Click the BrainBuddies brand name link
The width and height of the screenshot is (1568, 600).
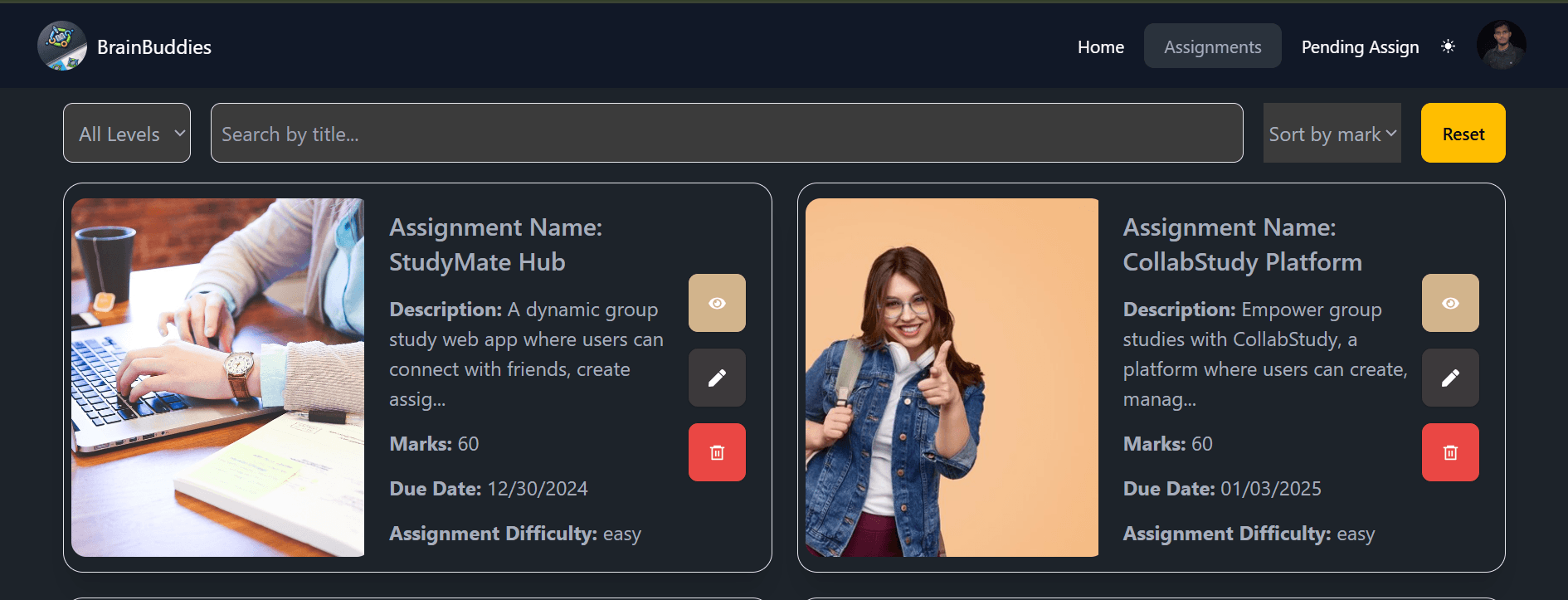tap(154, 47)
